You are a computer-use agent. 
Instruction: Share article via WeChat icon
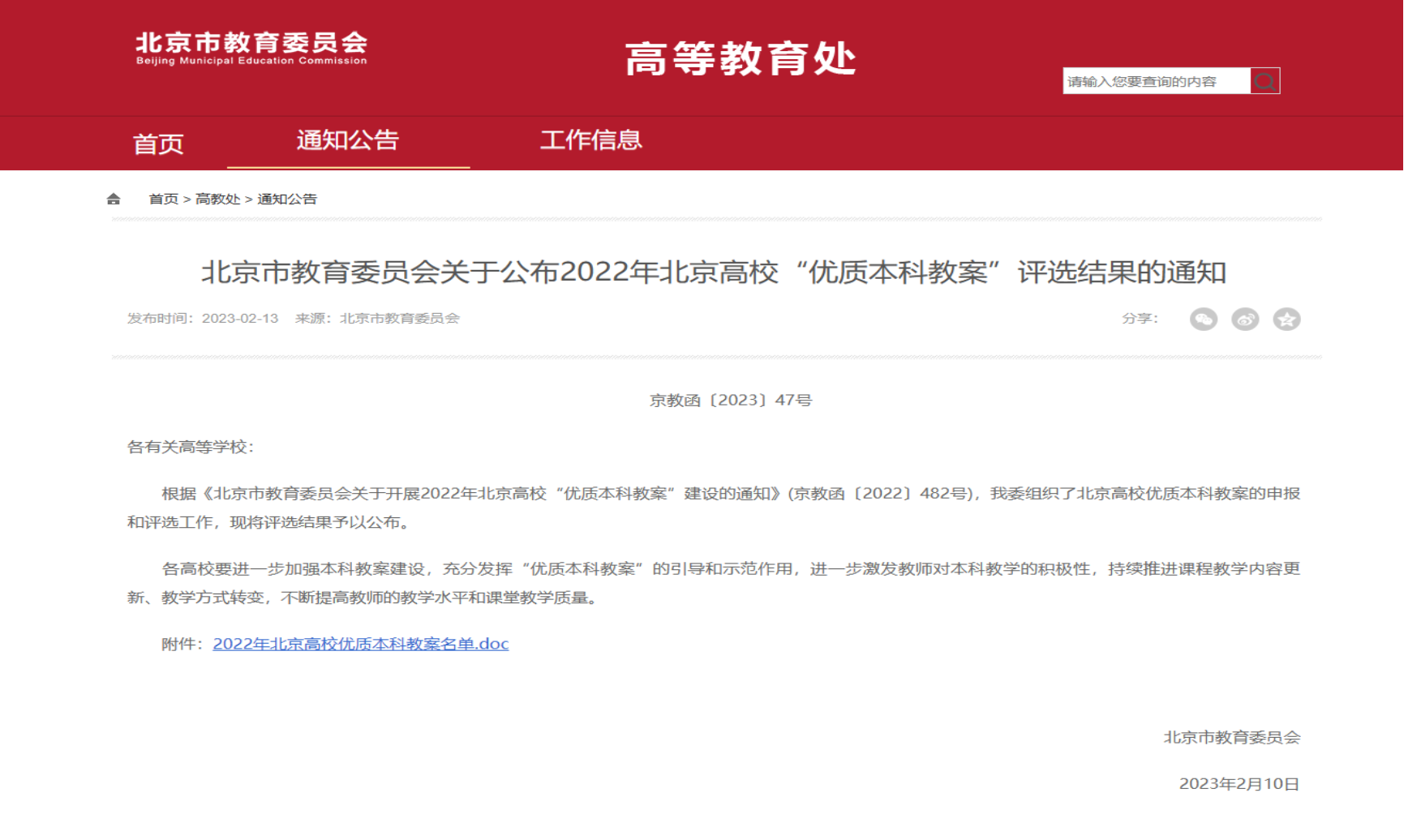coord(1204,319)
